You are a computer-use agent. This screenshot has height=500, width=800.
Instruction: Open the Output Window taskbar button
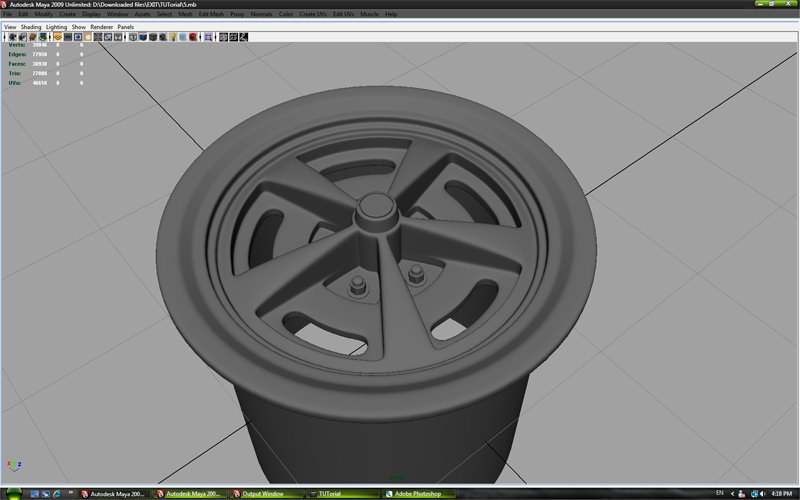coord(263,493)
